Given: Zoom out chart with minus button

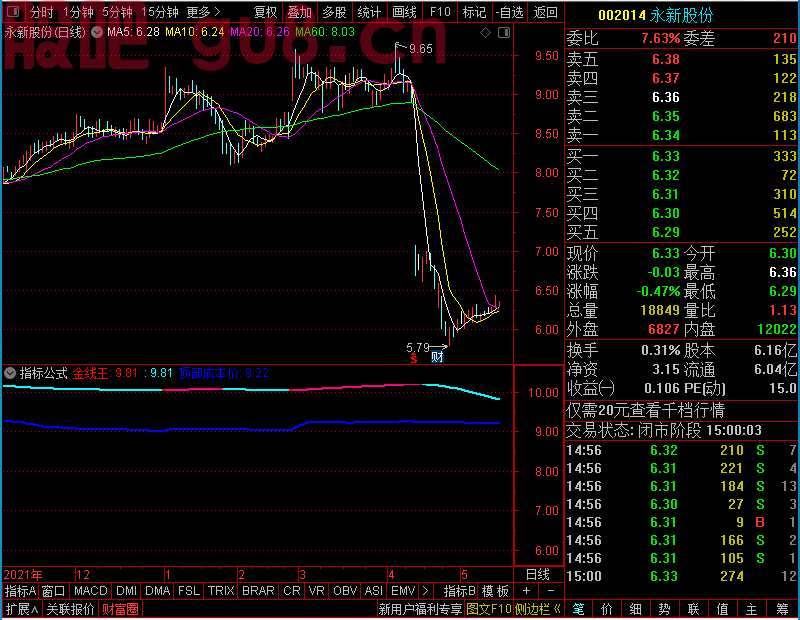Looking at the screenshot, I should [551, 591].
